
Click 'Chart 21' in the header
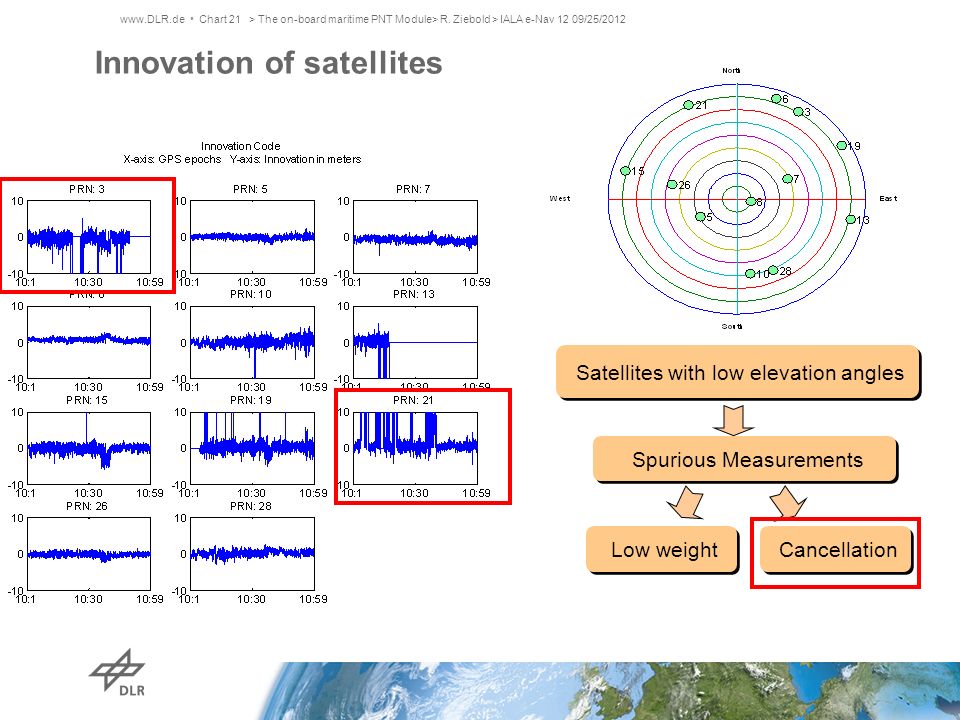pos(220,19)
